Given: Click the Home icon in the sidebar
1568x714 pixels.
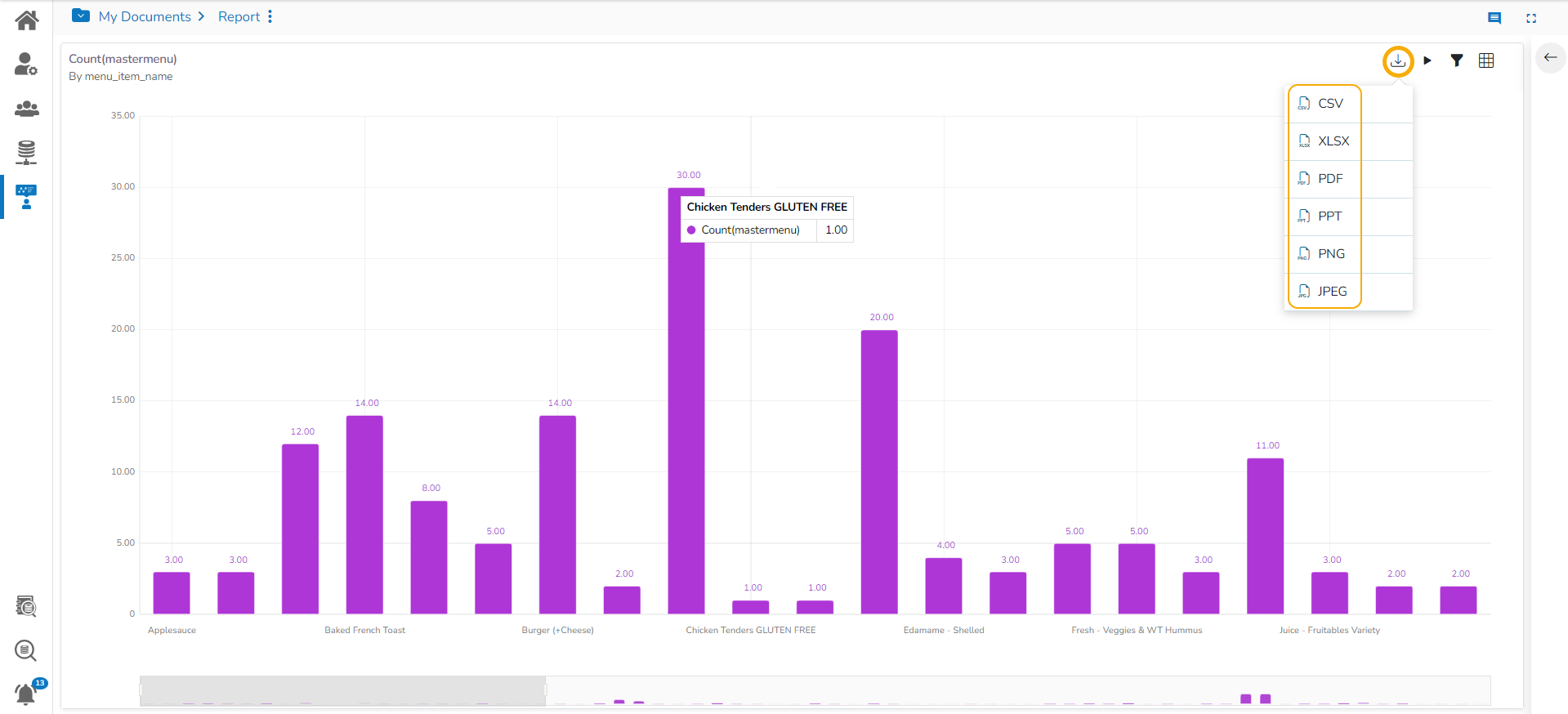Looking at the screenshot, I should tap(27, 20).
